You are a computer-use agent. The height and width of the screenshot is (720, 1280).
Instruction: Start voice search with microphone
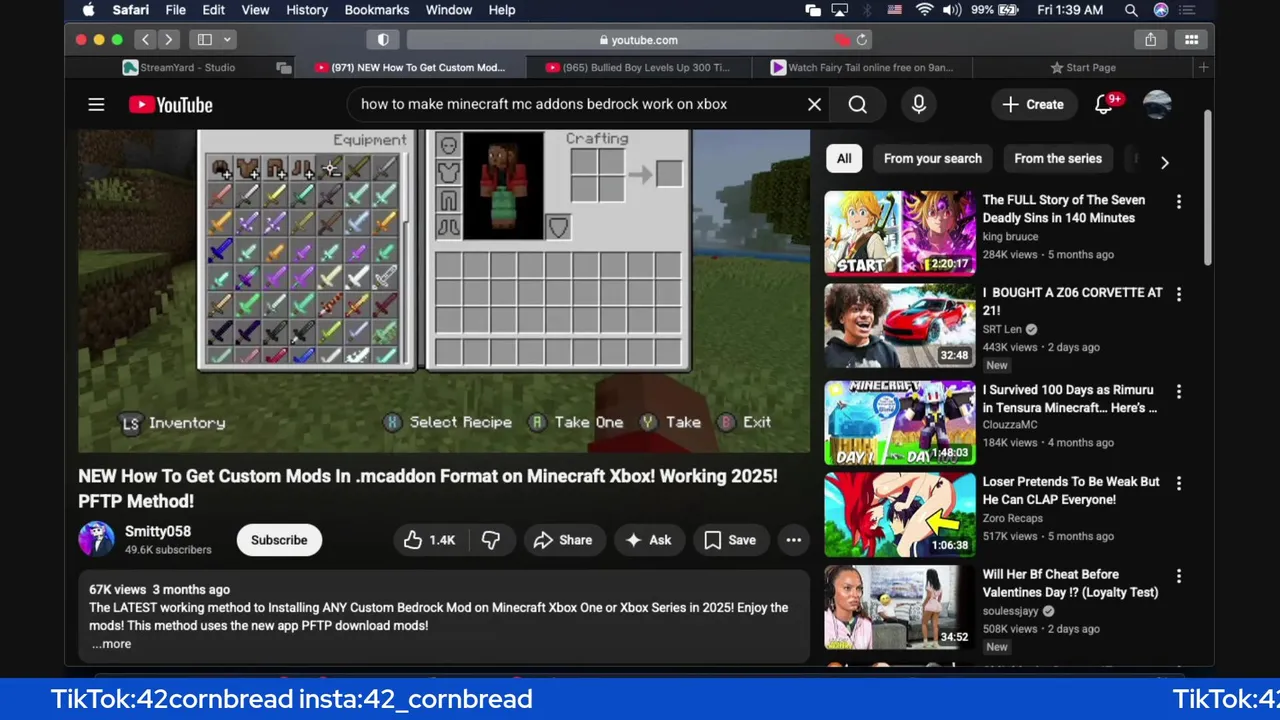[x=918, y=104]
